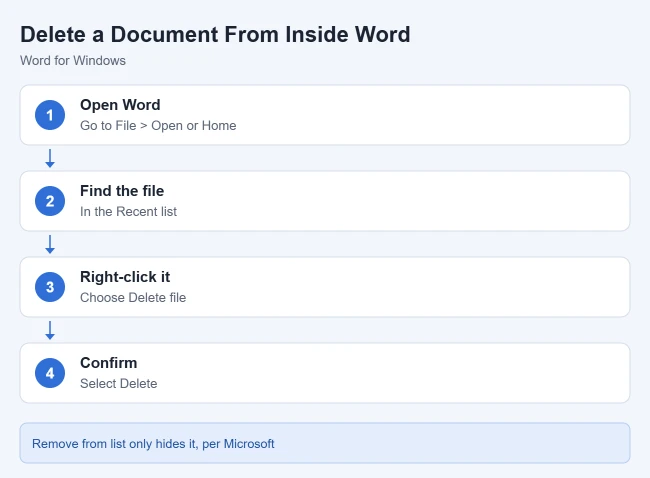
Task: Click the text "Go to File > Open or Home"
Action: (158, 126)
